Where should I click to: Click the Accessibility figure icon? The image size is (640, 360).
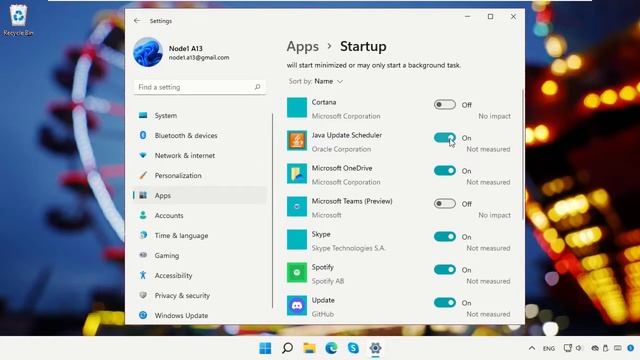pos(143,275)
